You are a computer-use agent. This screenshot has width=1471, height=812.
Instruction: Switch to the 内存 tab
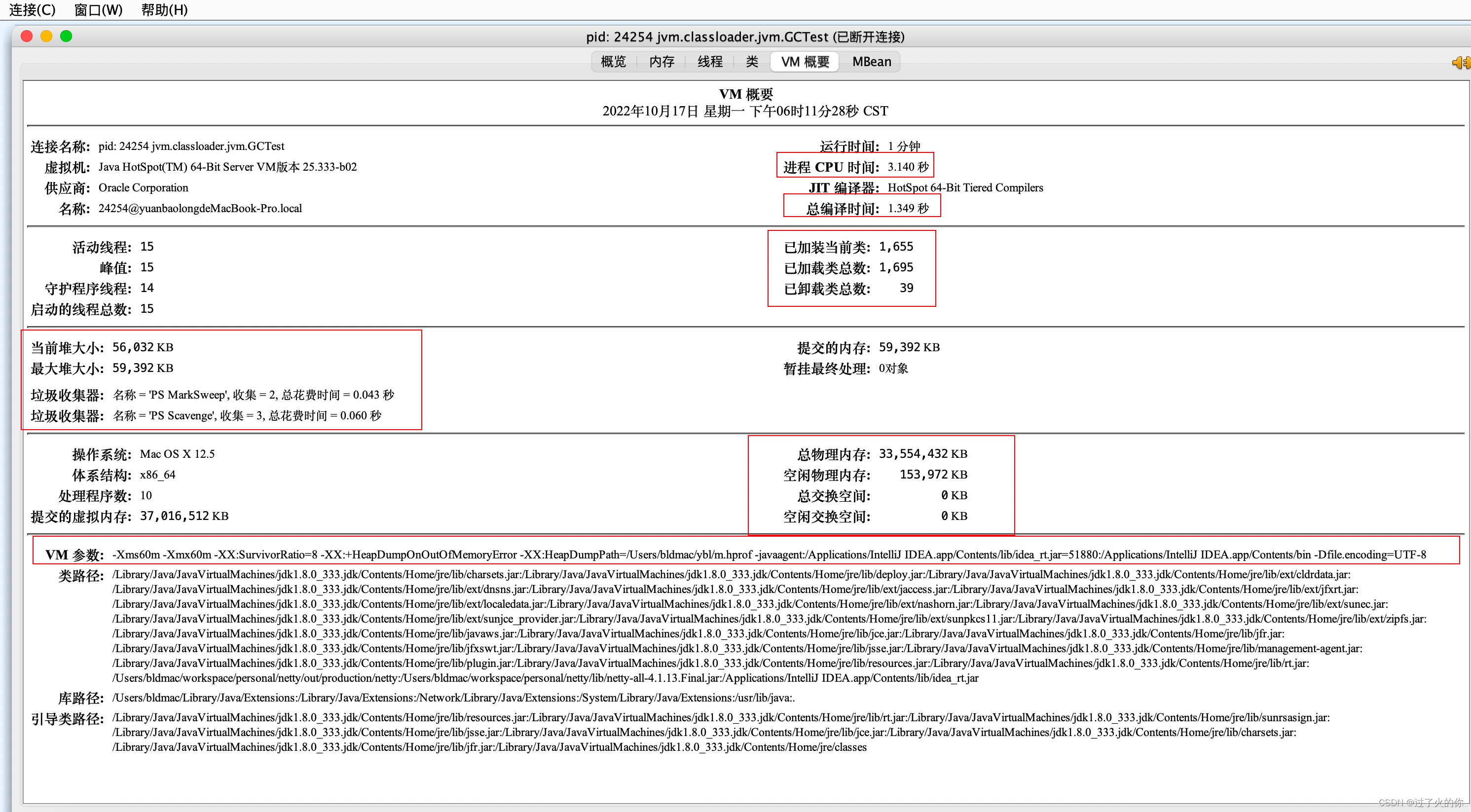[x=662, y=62]
